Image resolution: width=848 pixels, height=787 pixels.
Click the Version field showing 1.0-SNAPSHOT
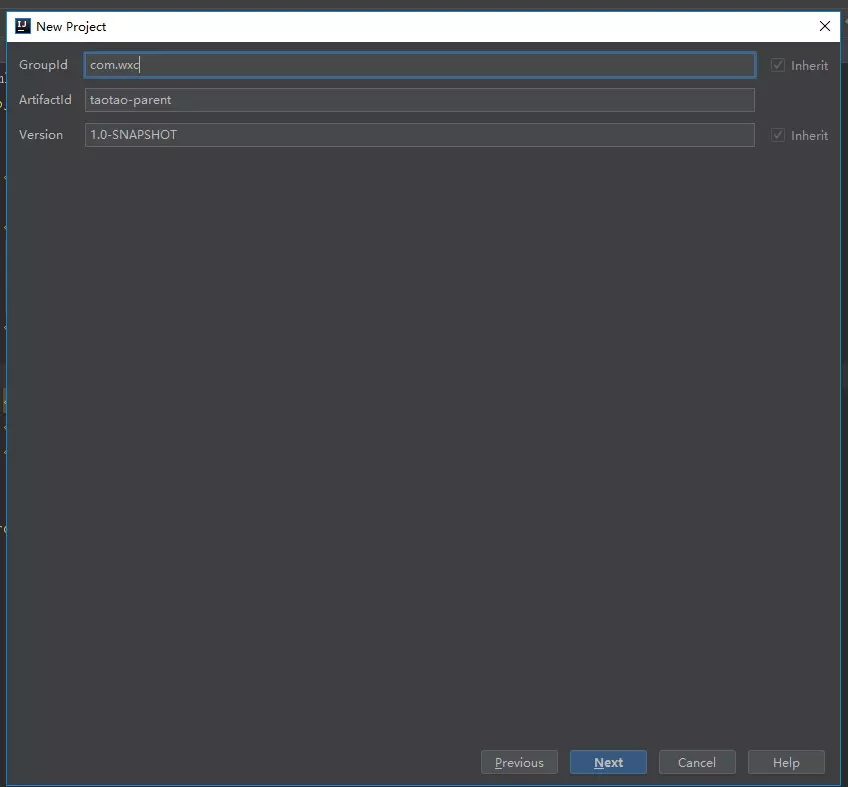pos(420,135)
